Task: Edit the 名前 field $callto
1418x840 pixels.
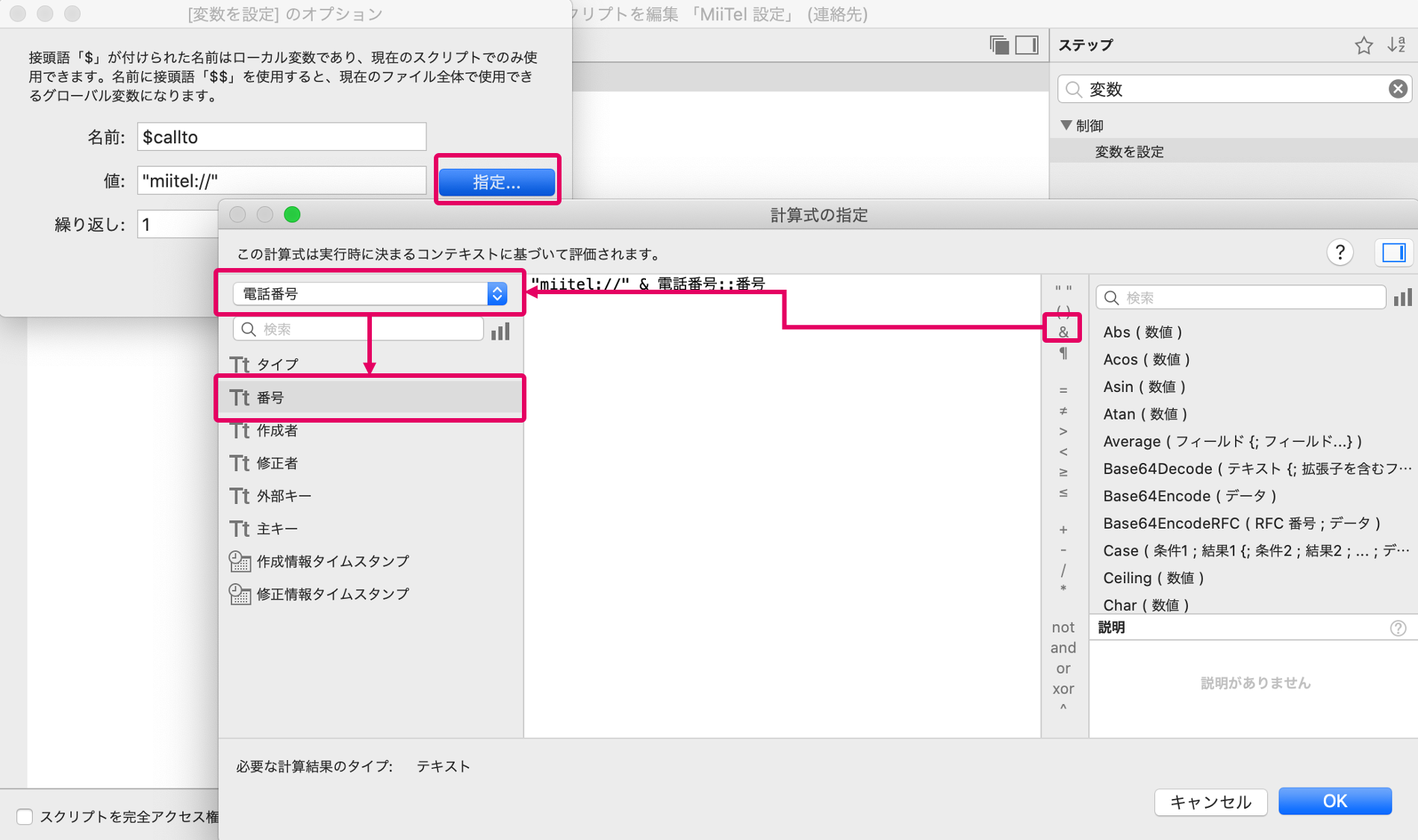Action: (282, 137)
